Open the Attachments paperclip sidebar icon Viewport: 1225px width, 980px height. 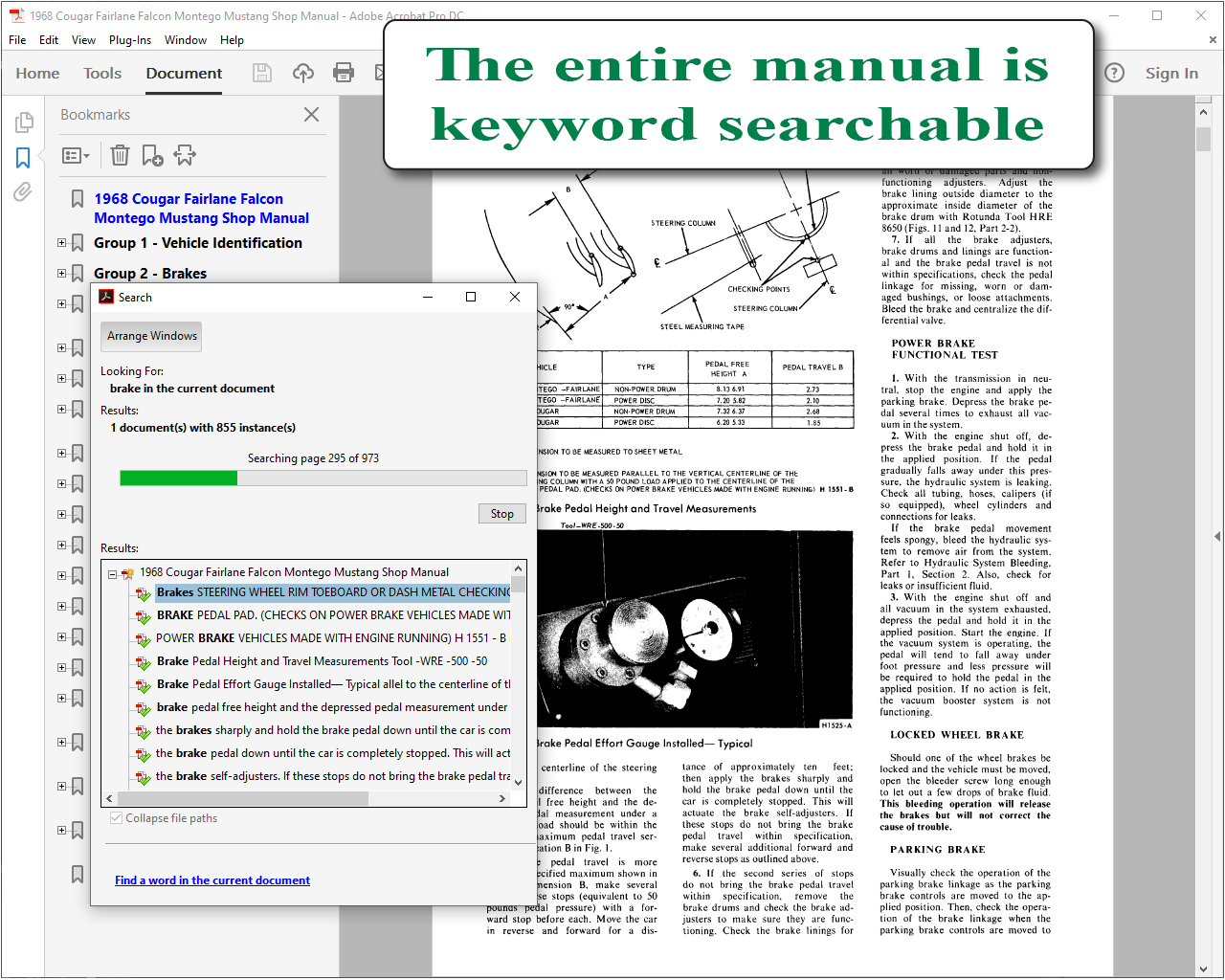coord(23,192)
